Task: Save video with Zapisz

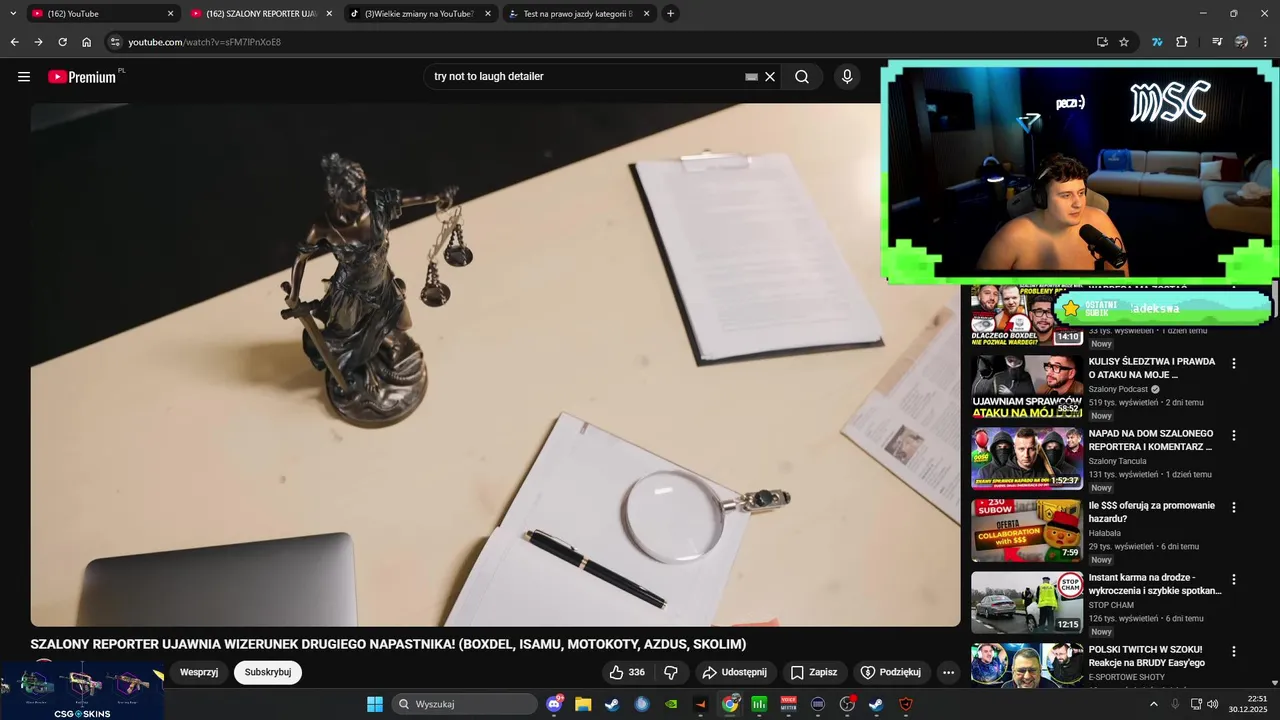Action: click(x=815, y=673)
